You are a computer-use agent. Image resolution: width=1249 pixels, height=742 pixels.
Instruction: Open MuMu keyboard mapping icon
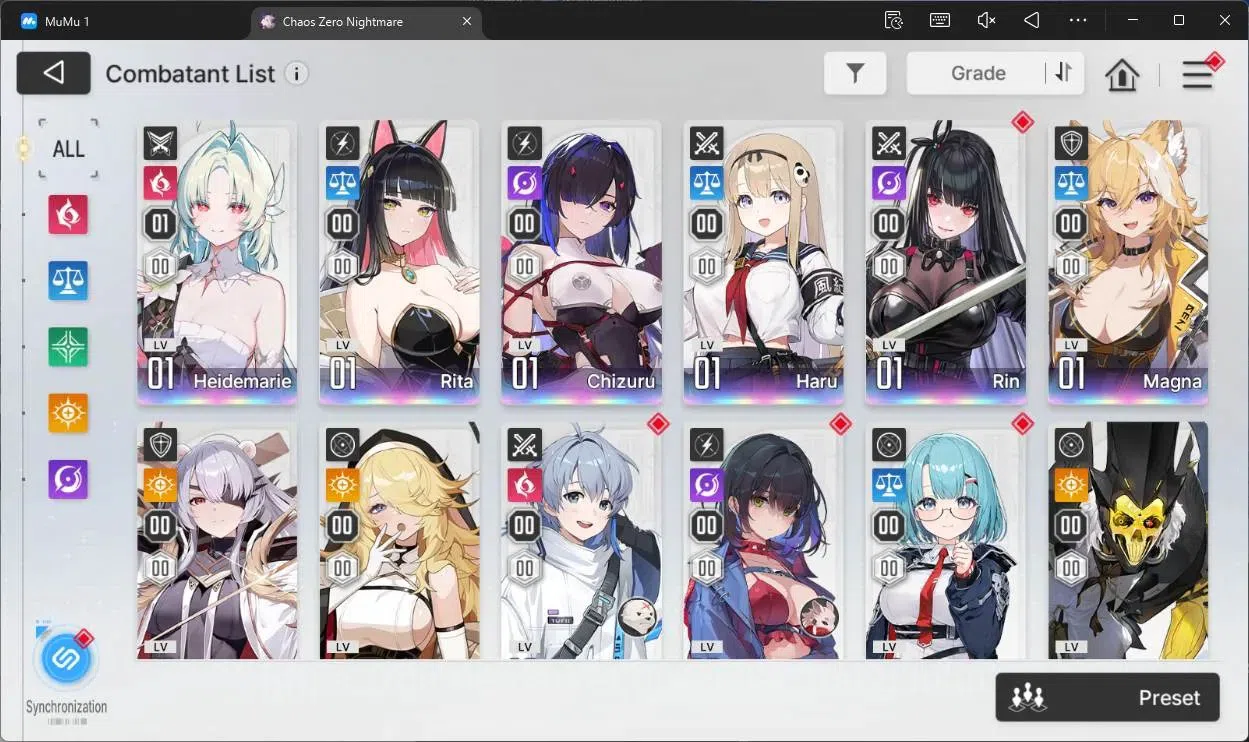coord(939,20)
